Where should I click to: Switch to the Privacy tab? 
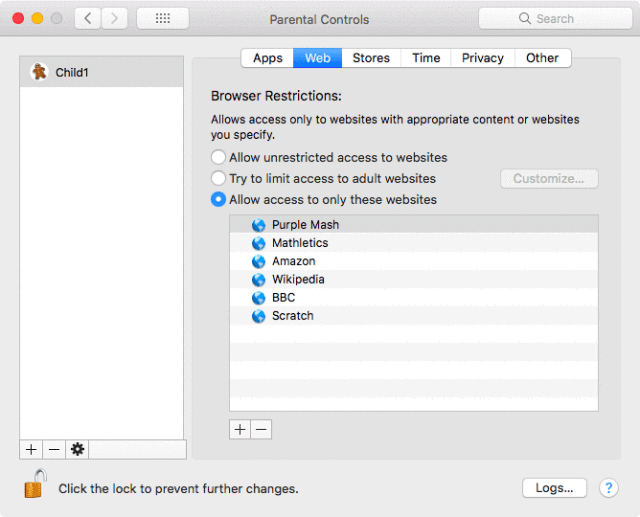pos(482,58)
